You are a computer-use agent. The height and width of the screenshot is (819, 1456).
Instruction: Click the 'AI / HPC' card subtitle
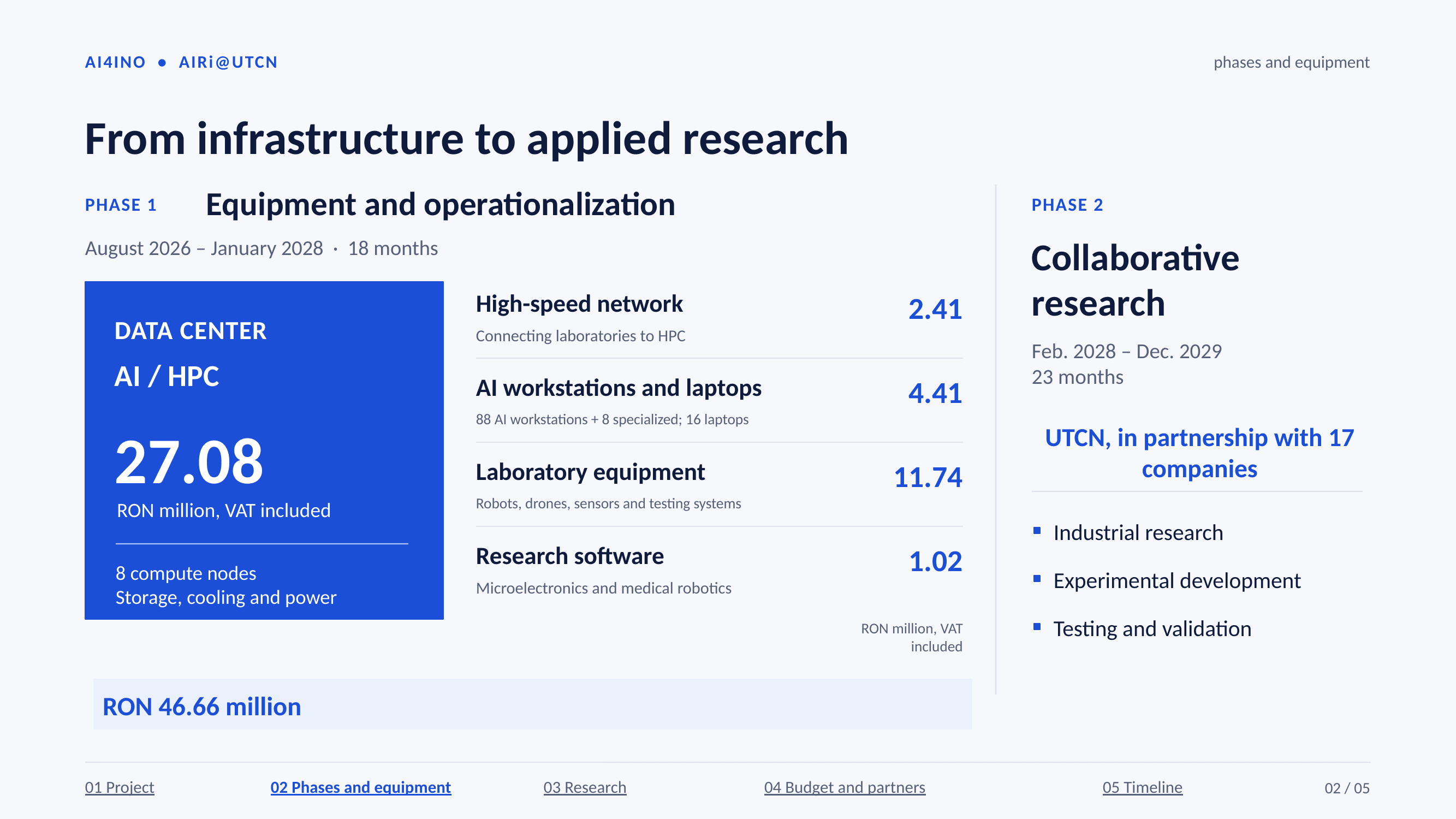(167, 376)
